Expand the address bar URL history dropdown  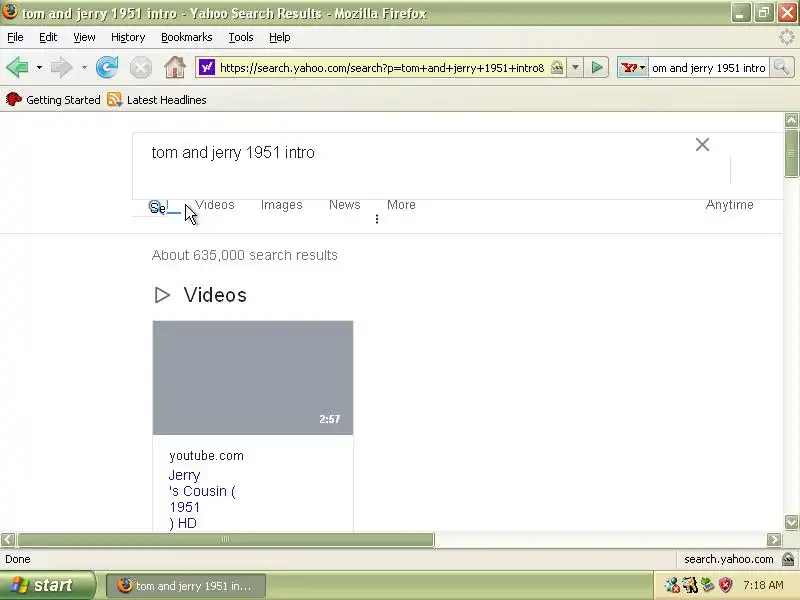tap(575, 67)
